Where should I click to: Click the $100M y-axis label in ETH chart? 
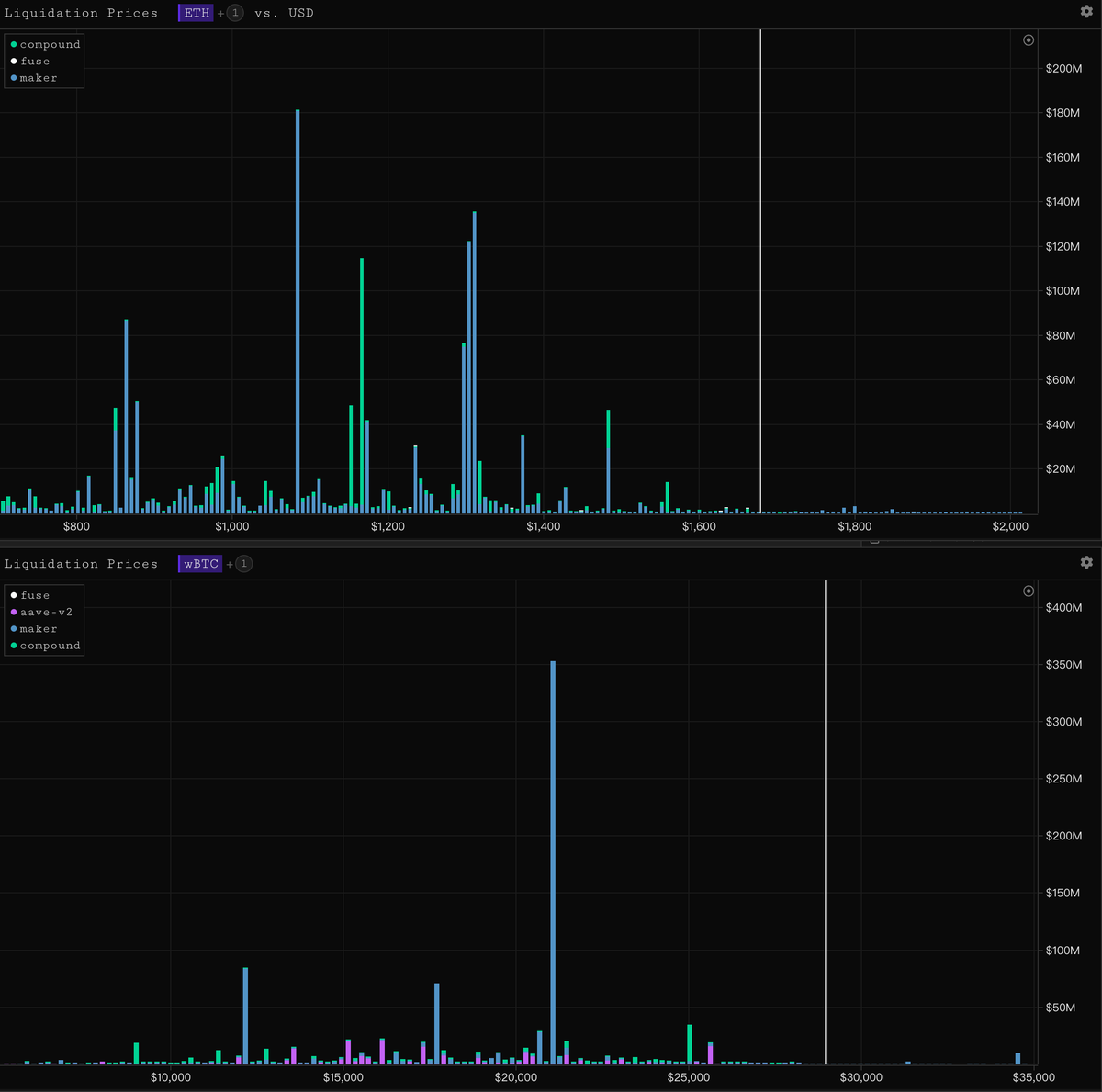1063,290
